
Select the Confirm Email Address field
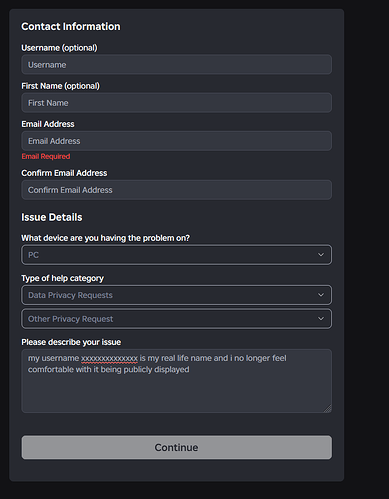(176, 190)
